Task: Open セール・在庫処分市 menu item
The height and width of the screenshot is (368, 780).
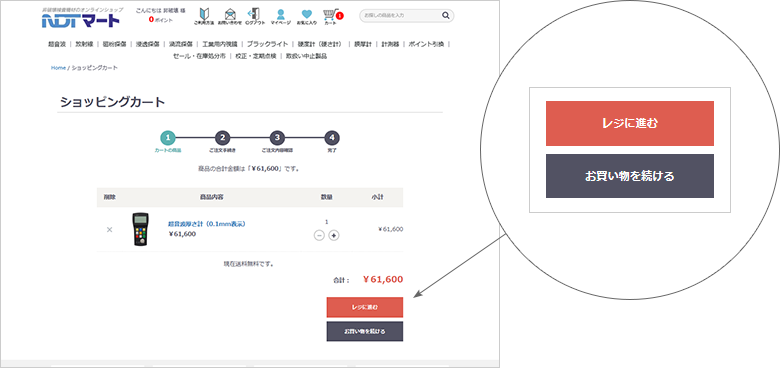Action: click(199, 56)
